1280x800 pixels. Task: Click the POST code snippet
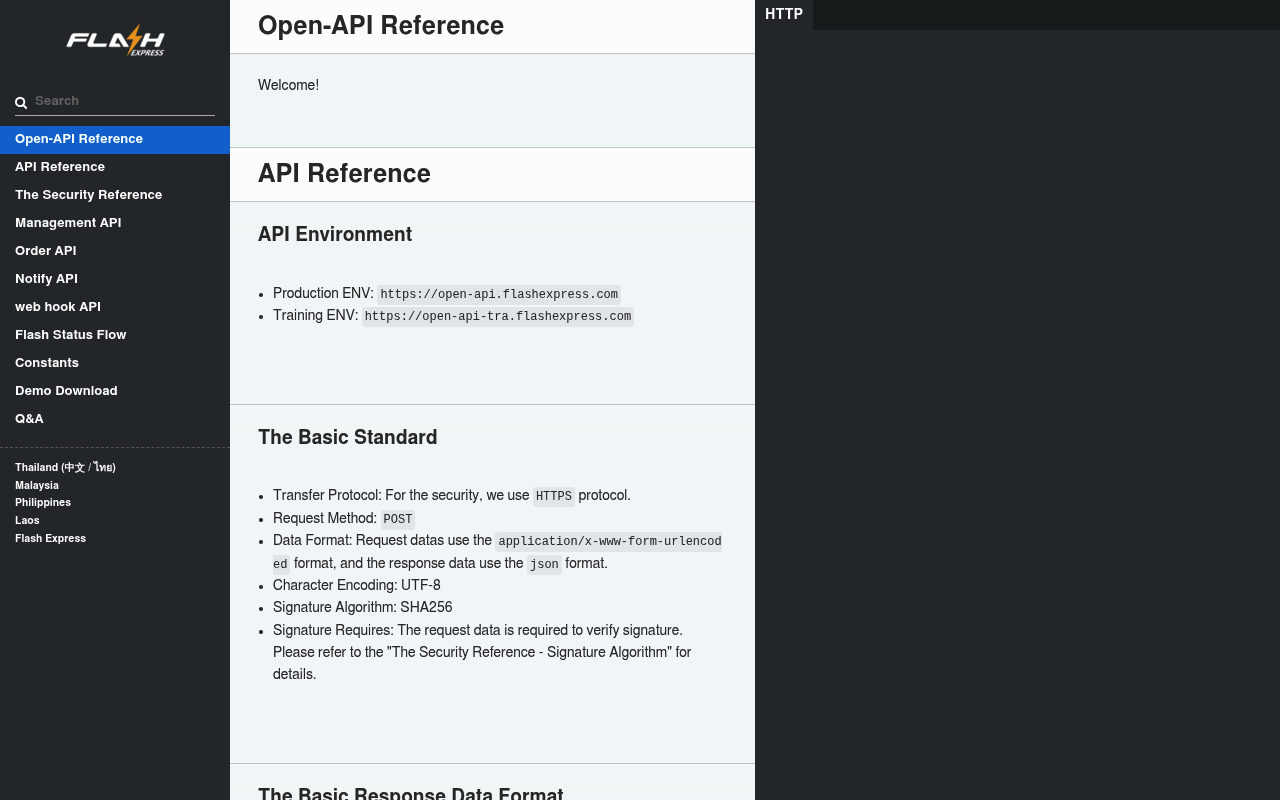398,519
